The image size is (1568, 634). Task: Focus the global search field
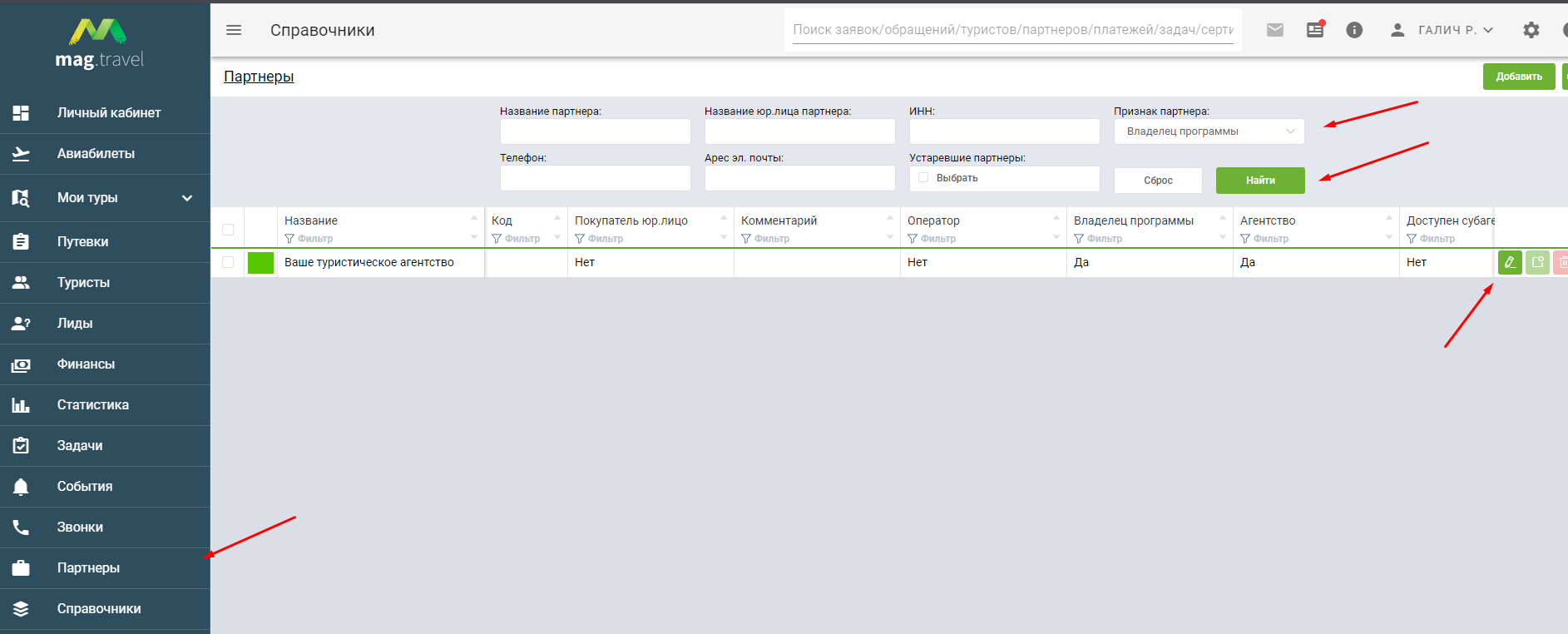1013,30
